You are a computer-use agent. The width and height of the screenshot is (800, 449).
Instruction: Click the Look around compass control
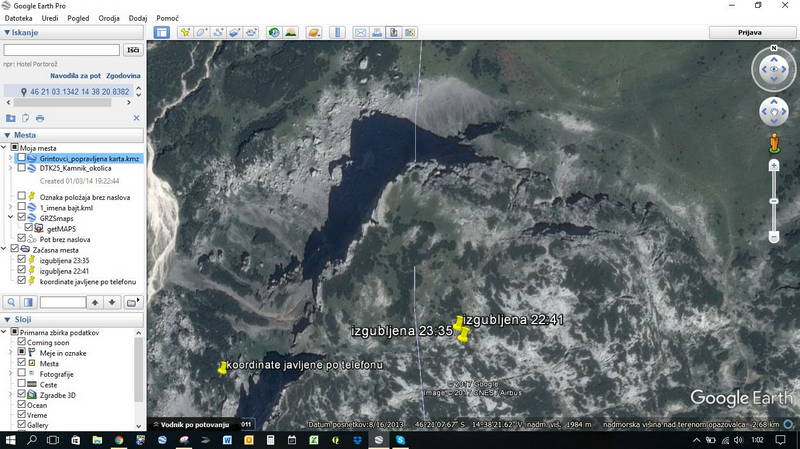coord(774,69)
